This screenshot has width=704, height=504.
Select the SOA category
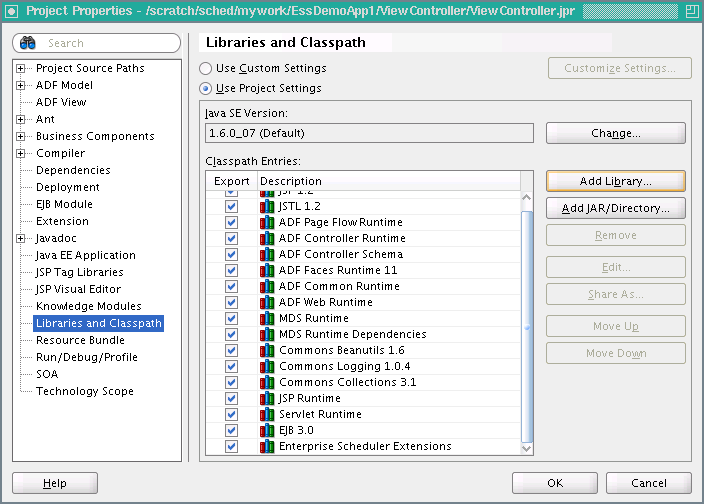pos(47,374)
